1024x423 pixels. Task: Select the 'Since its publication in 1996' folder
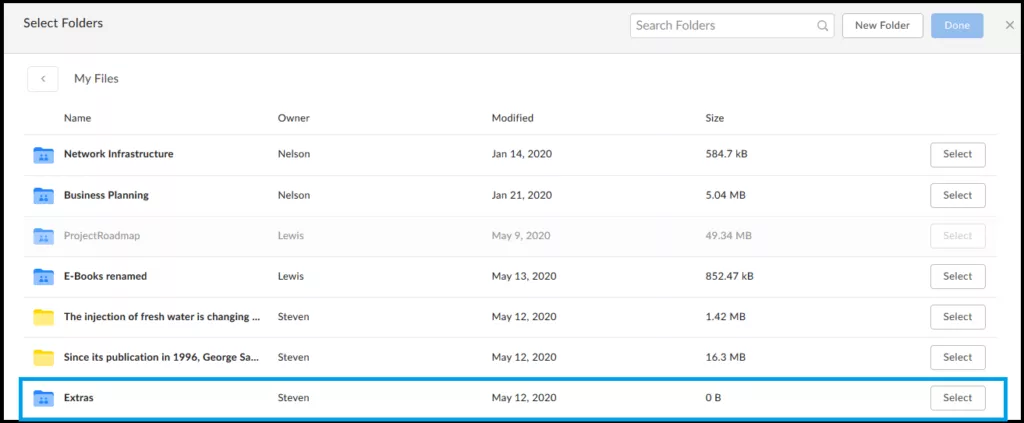click(957, 357)
